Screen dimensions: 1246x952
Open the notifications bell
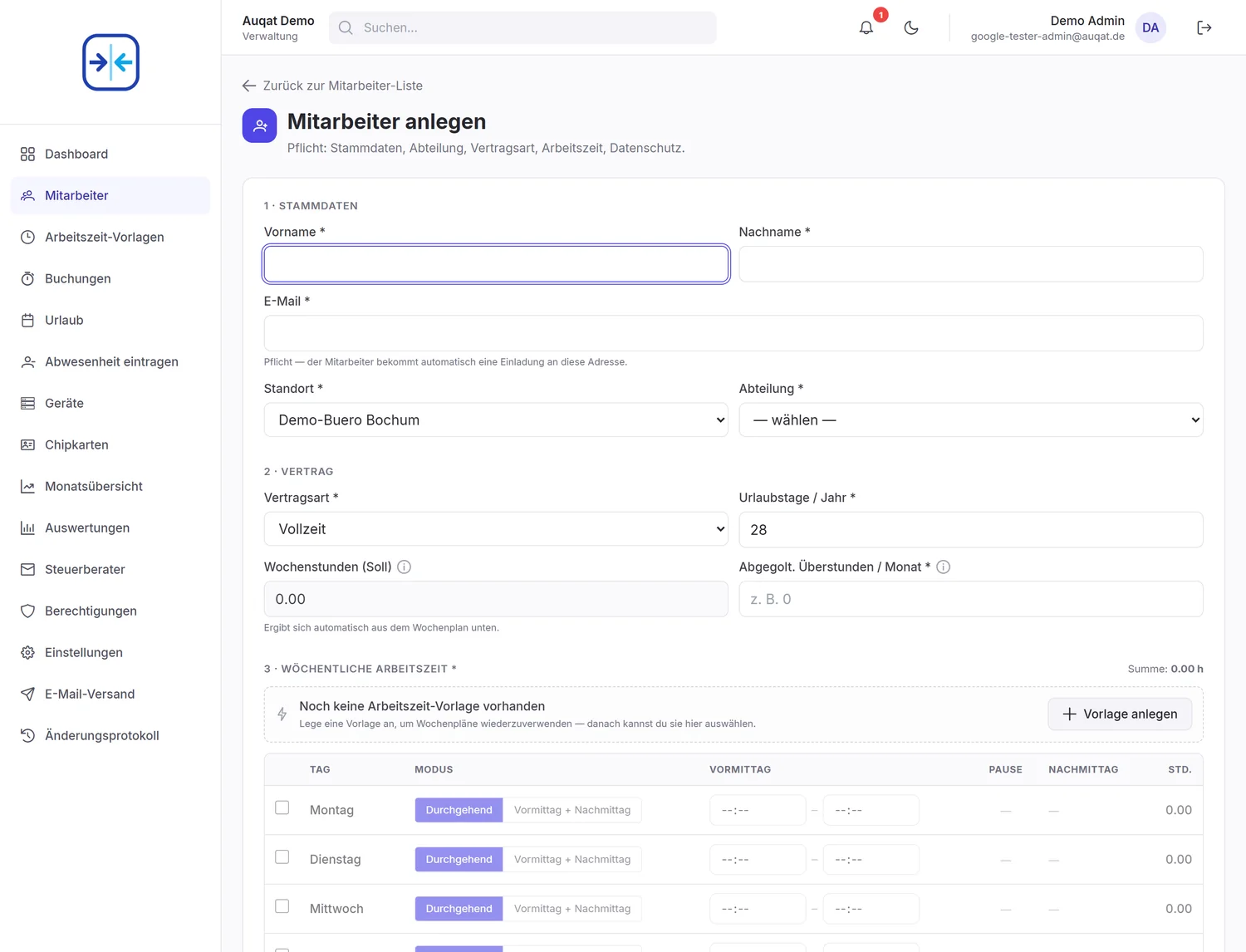pyautogui.click(x=866, y=28)
